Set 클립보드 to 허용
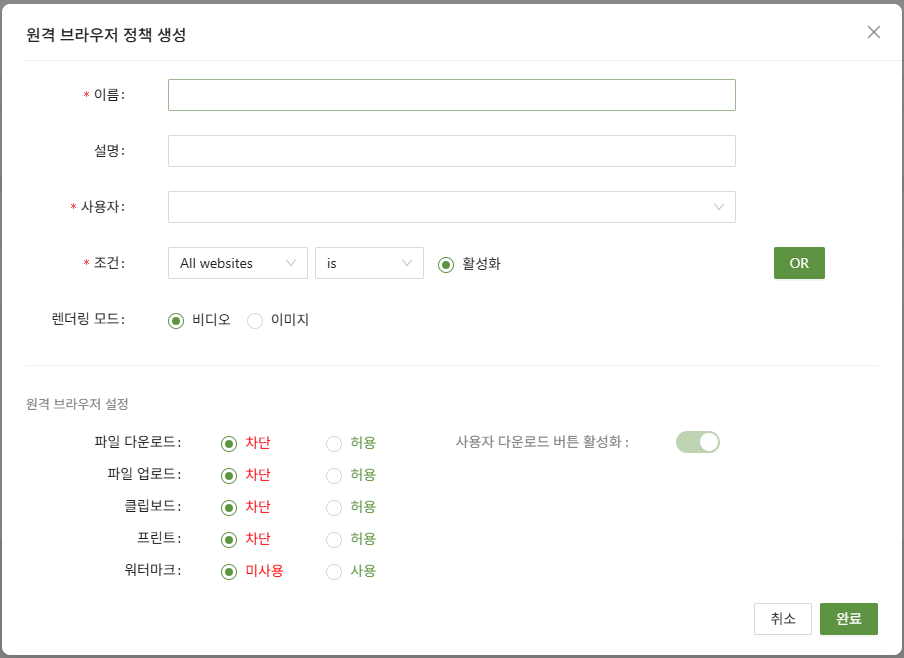The height and width of the screenshot is (658, 904). (334, 507)
